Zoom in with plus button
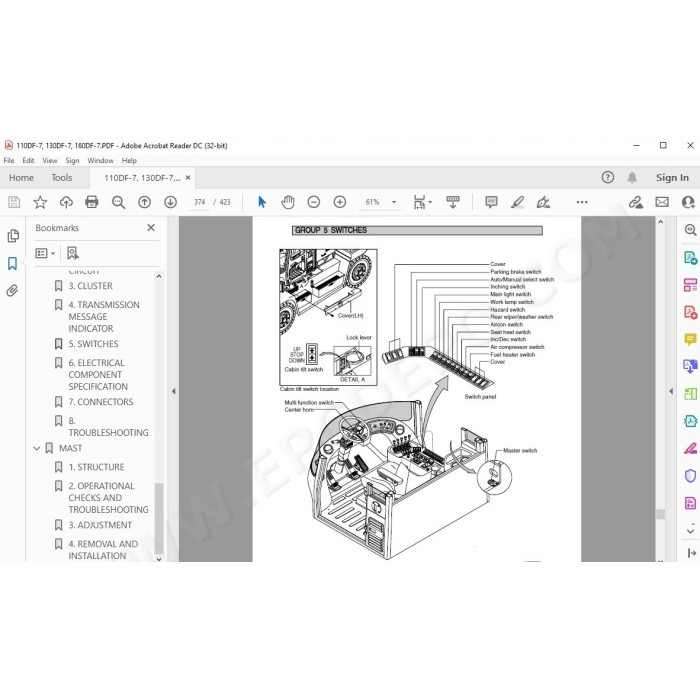The image size is (700, 700). 340,202
